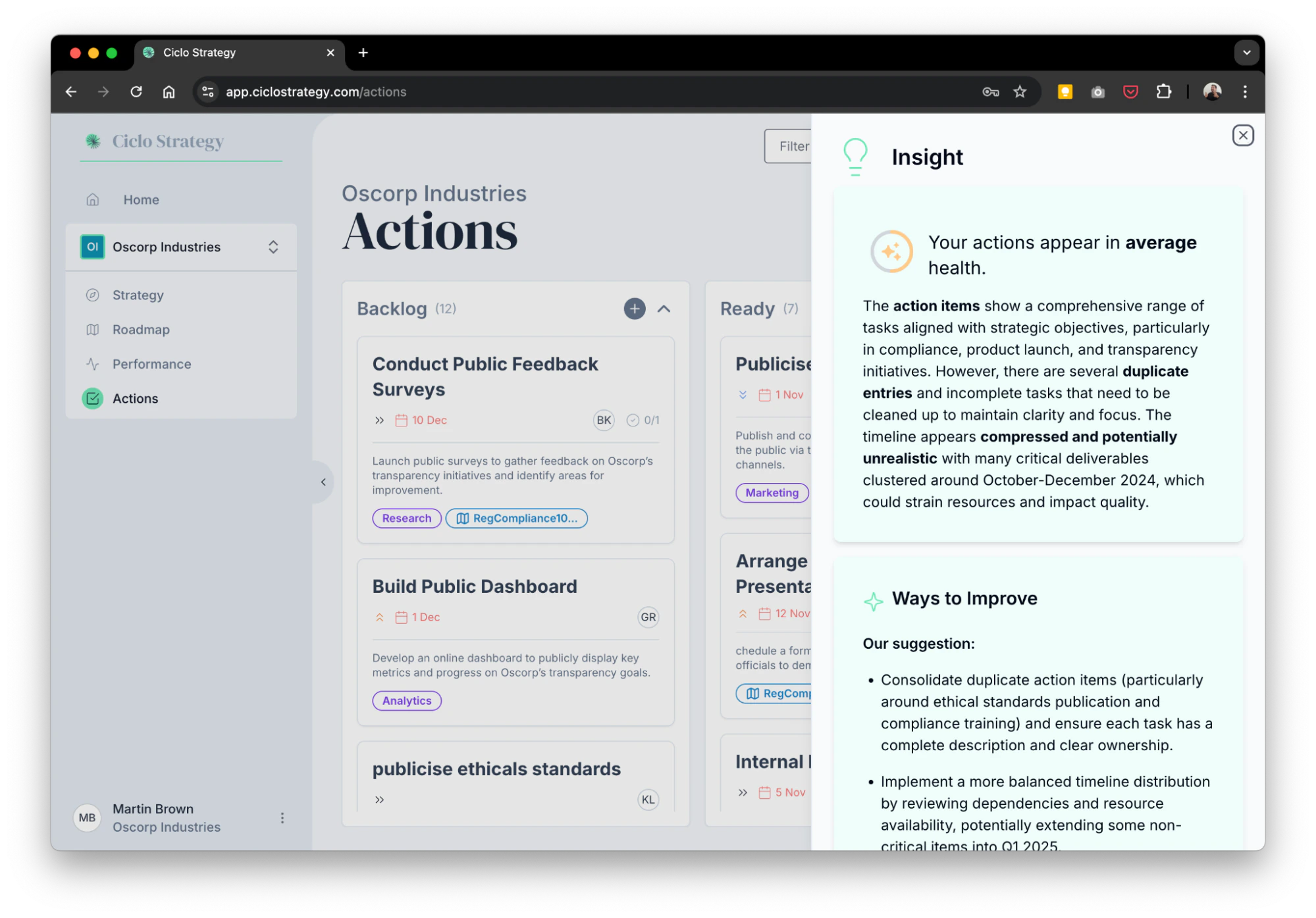Click the camera extension icon
1316x918 pixels.
point(1097,92)
